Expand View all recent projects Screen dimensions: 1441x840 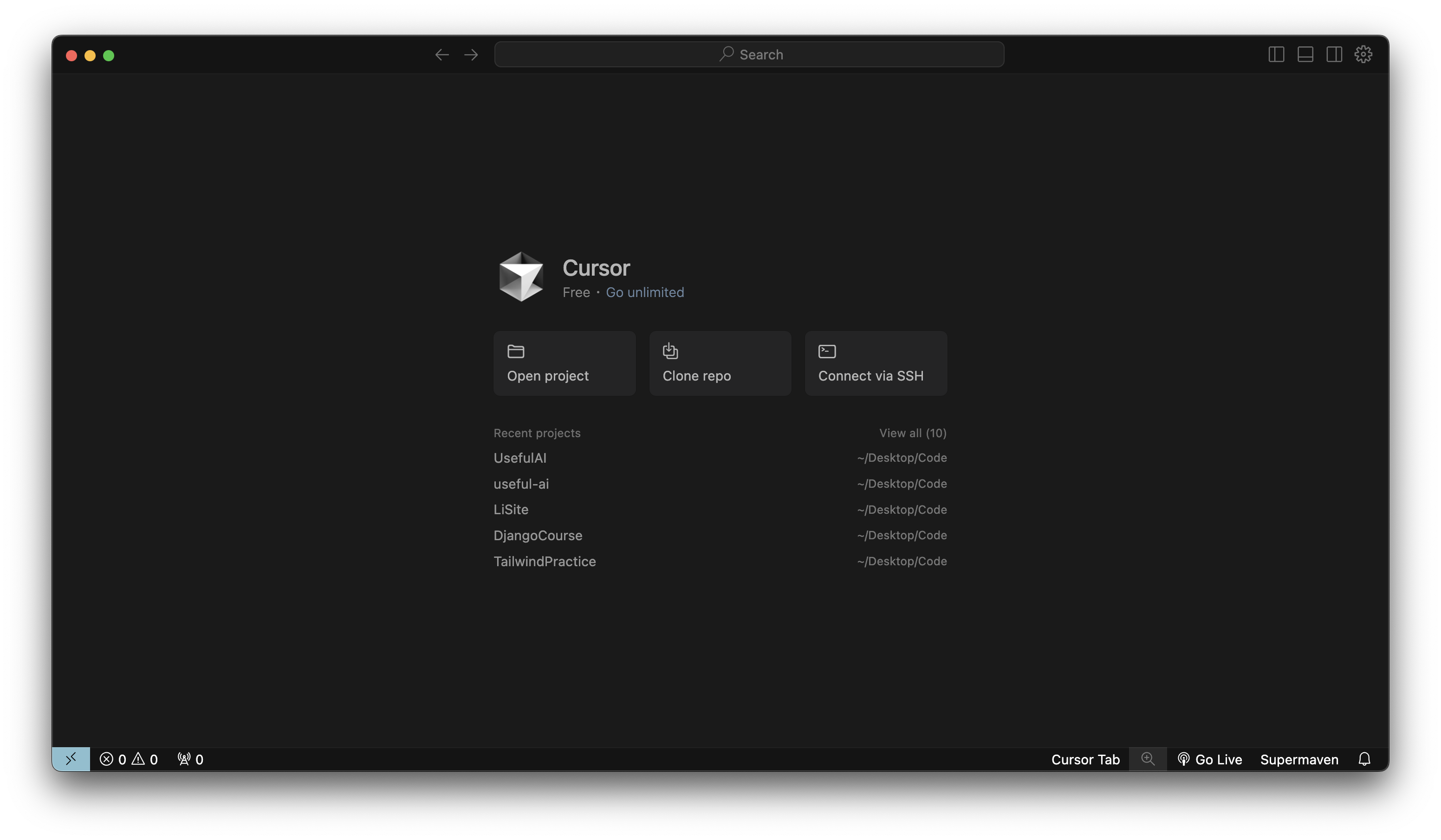tap(912, 433)
